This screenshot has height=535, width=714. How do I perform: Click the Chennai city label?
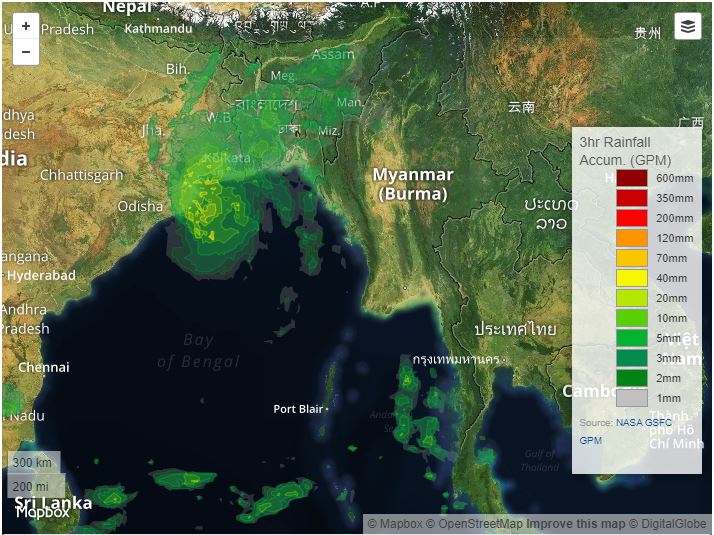pos(44,367)
